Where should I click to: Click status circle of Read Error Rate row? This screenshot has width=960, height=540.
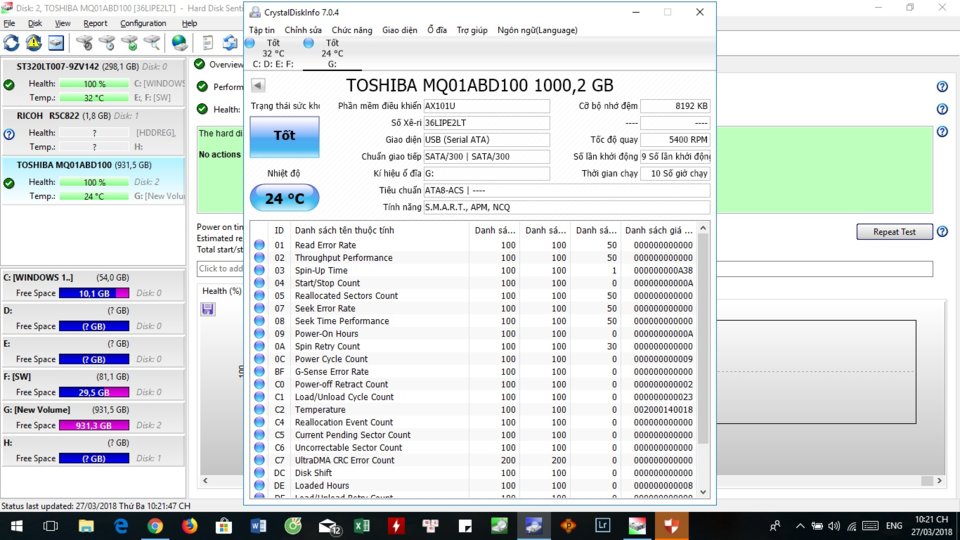pyautogui.click(x=260, y=245)
